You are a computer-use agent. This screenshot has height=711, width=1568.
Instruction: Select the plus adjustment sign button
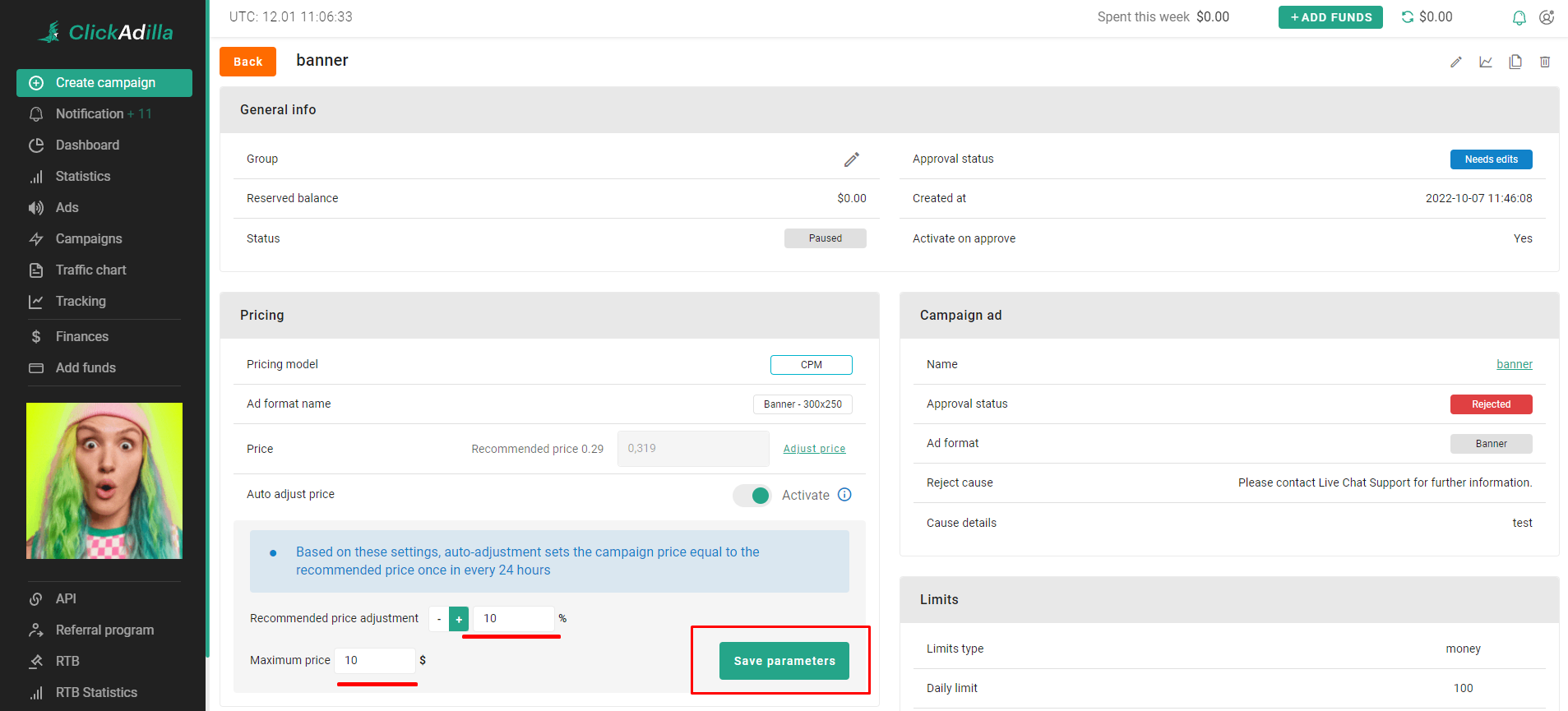pyautogui.click(x=459, y=619)
